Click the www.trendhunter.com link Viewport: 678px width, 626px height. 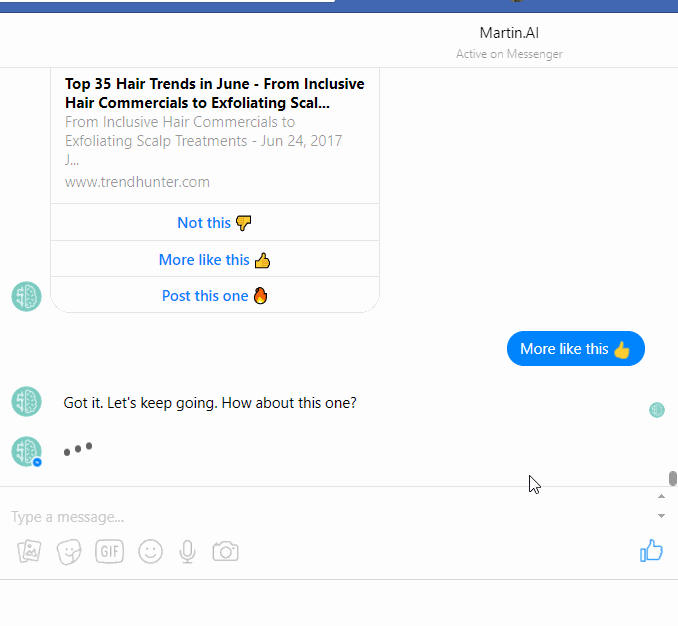(x=138, y=182)
